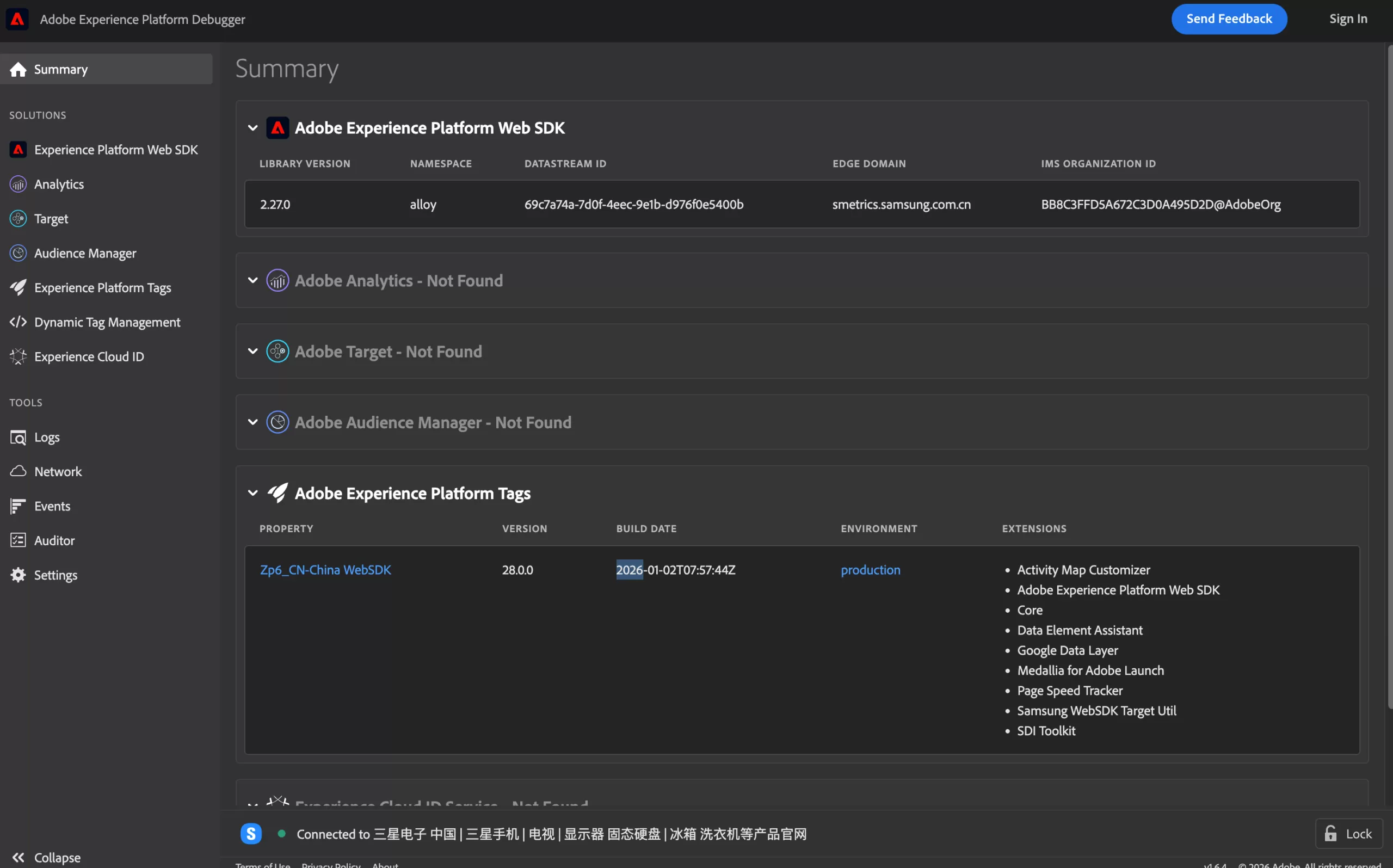Go to the Summary page

click(x=61, y=69)
